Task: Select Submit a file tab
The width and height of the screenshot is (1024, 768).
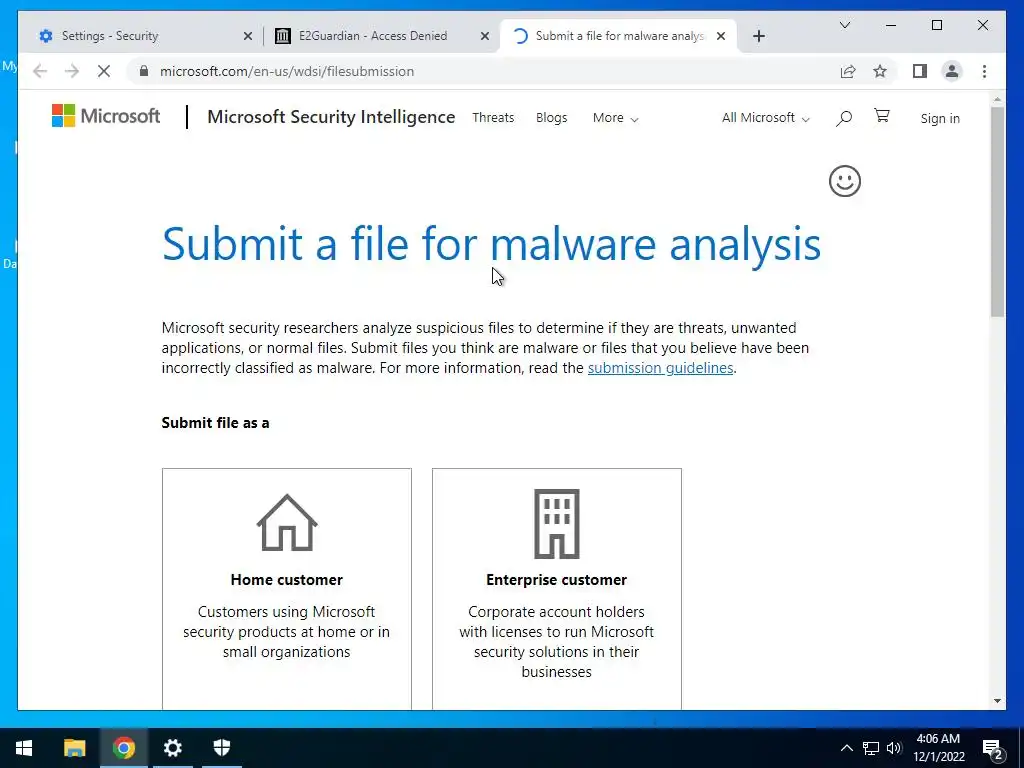Action: [x=618, y=36]
